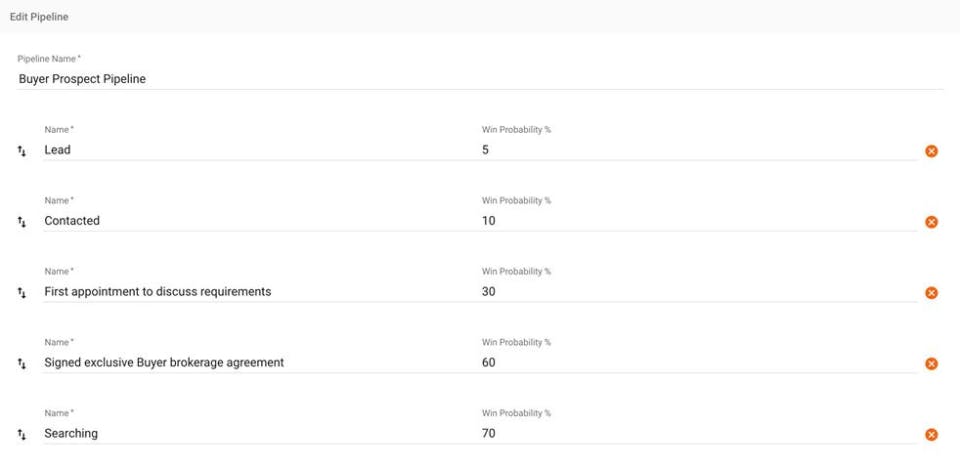Delete the Contacted stage
This screenshot has height=469, width=960.
pyautogui.click(x=931, y=222)
